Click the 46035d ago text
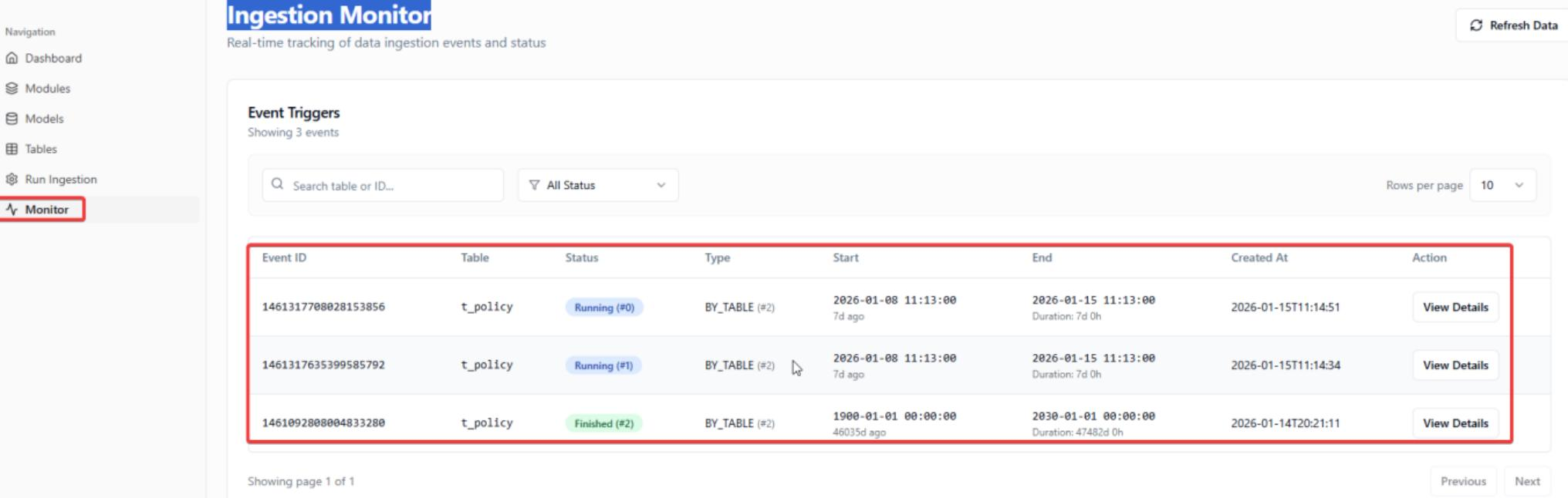The height and width of the screenshot is (498, 1568). [859, 432]
